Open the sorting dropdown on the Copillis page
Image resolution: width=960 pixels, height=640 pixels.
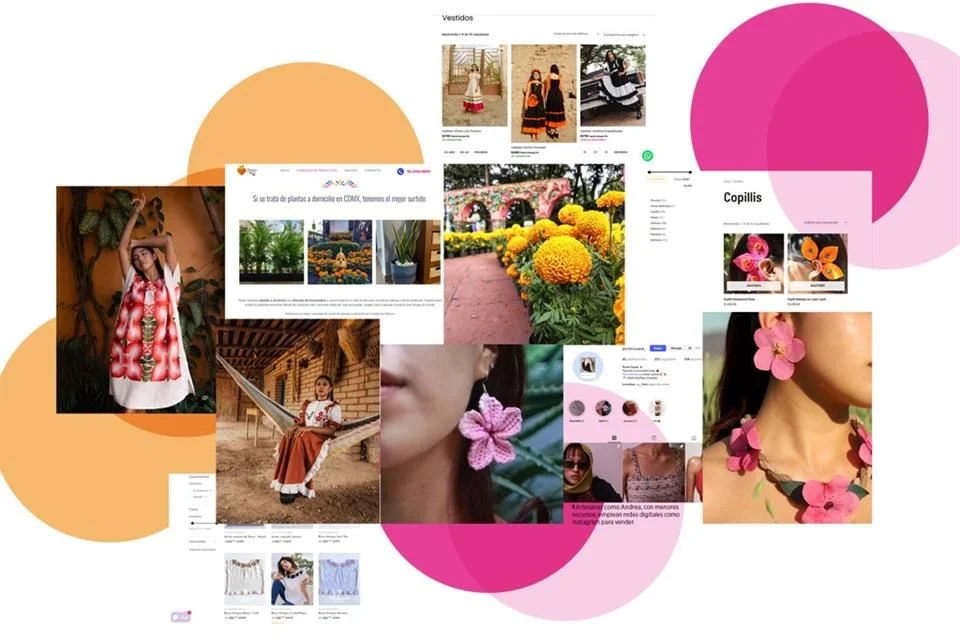click(824, 222)
